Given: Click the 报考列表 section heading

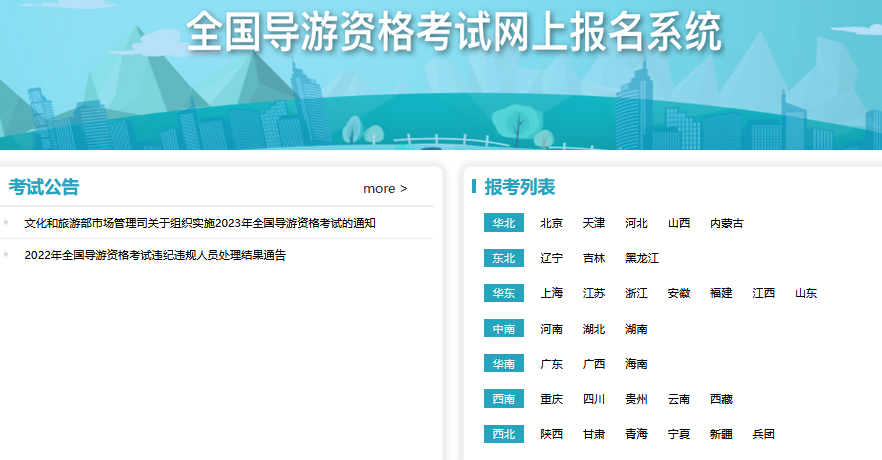Looking at the screenshot, I should point(520,187).
